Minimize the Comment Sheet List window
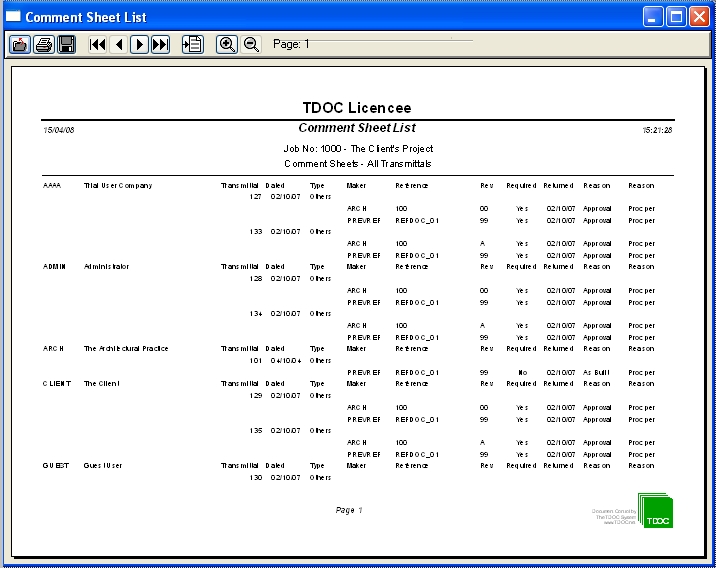716x568 pixels. point(653,17)
